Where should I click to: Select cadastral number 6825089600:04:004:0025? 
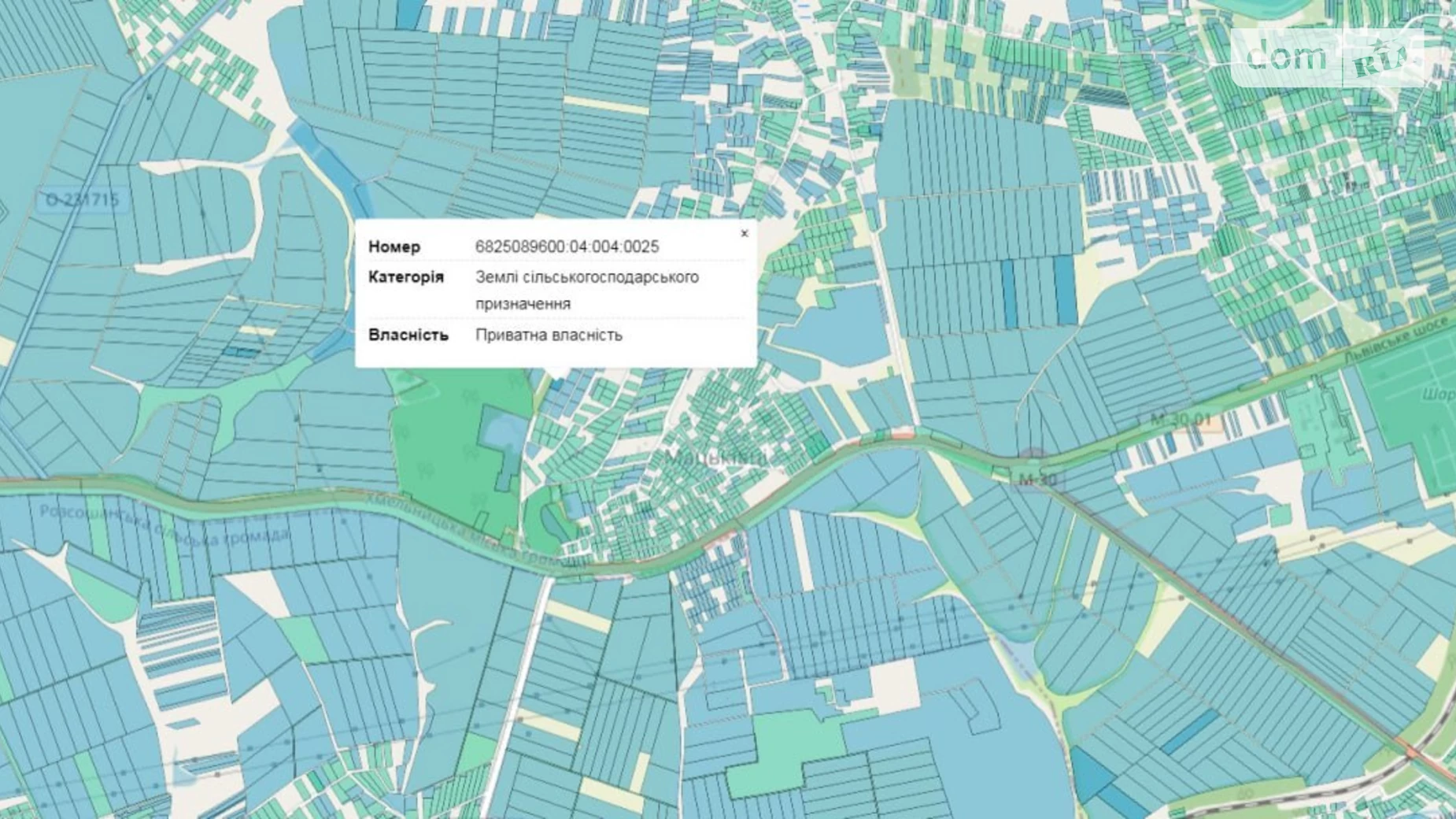(567, 246)
